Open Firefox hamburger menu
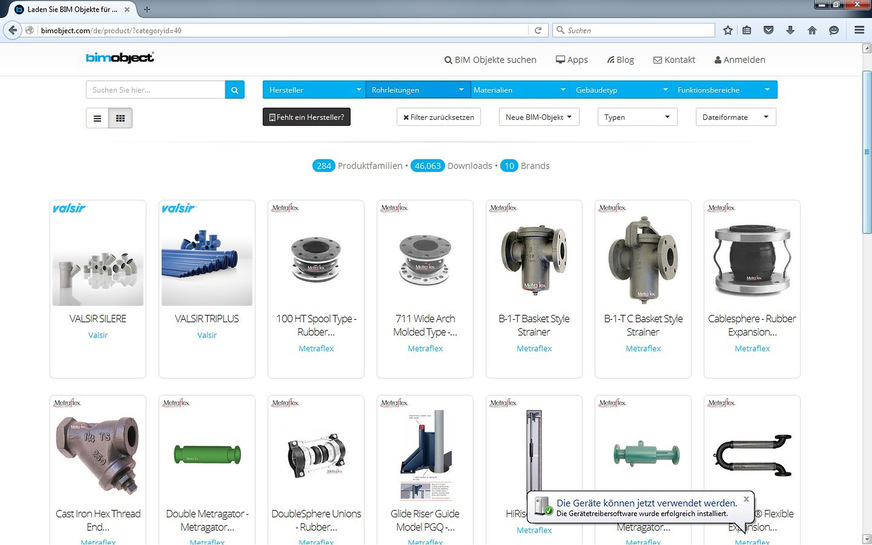Image resolution: width=872 pixels, height=545 pixels. (859, 30)
